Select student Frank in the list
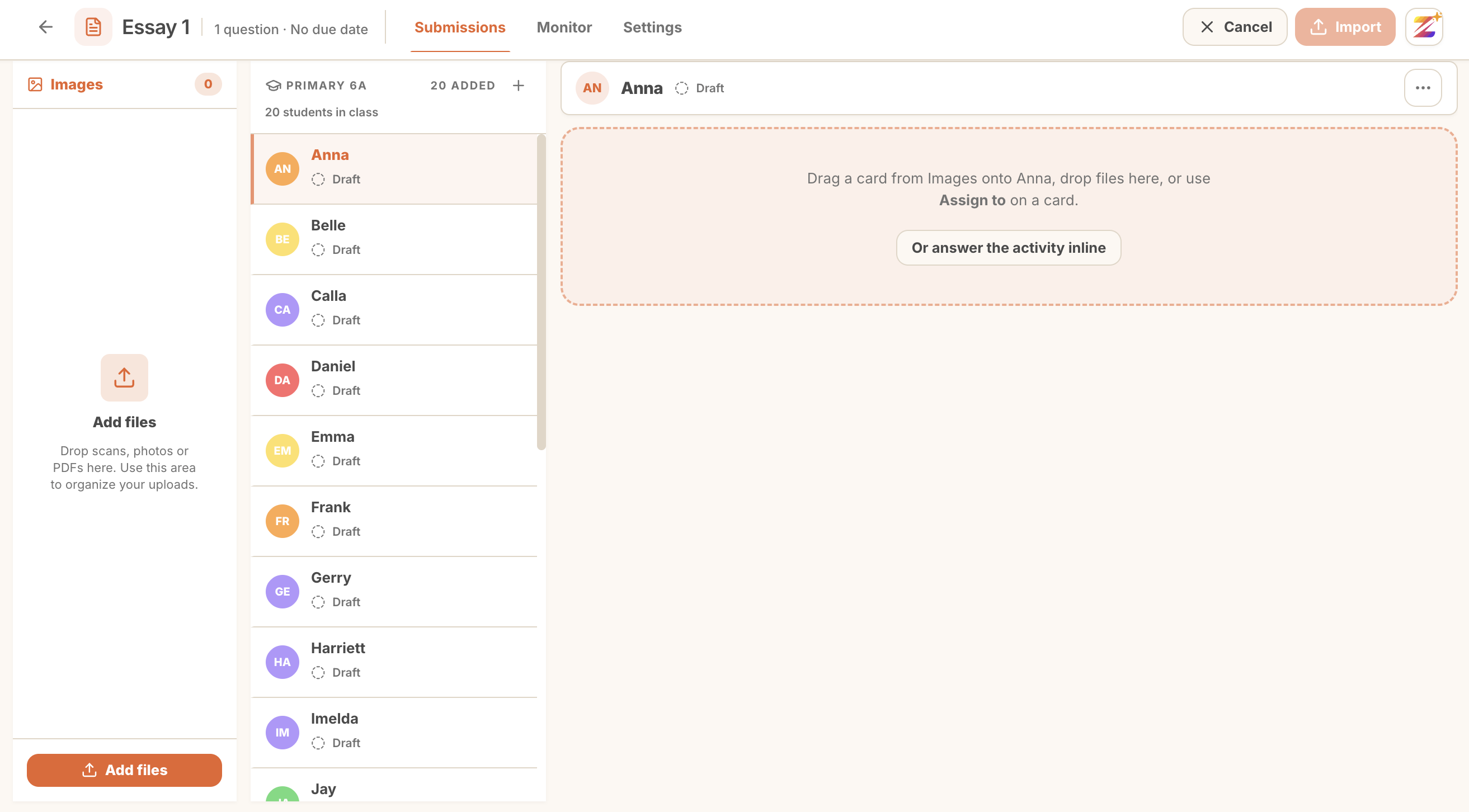1469x812 pixels. pyautogui.click(x=394, y=521)
